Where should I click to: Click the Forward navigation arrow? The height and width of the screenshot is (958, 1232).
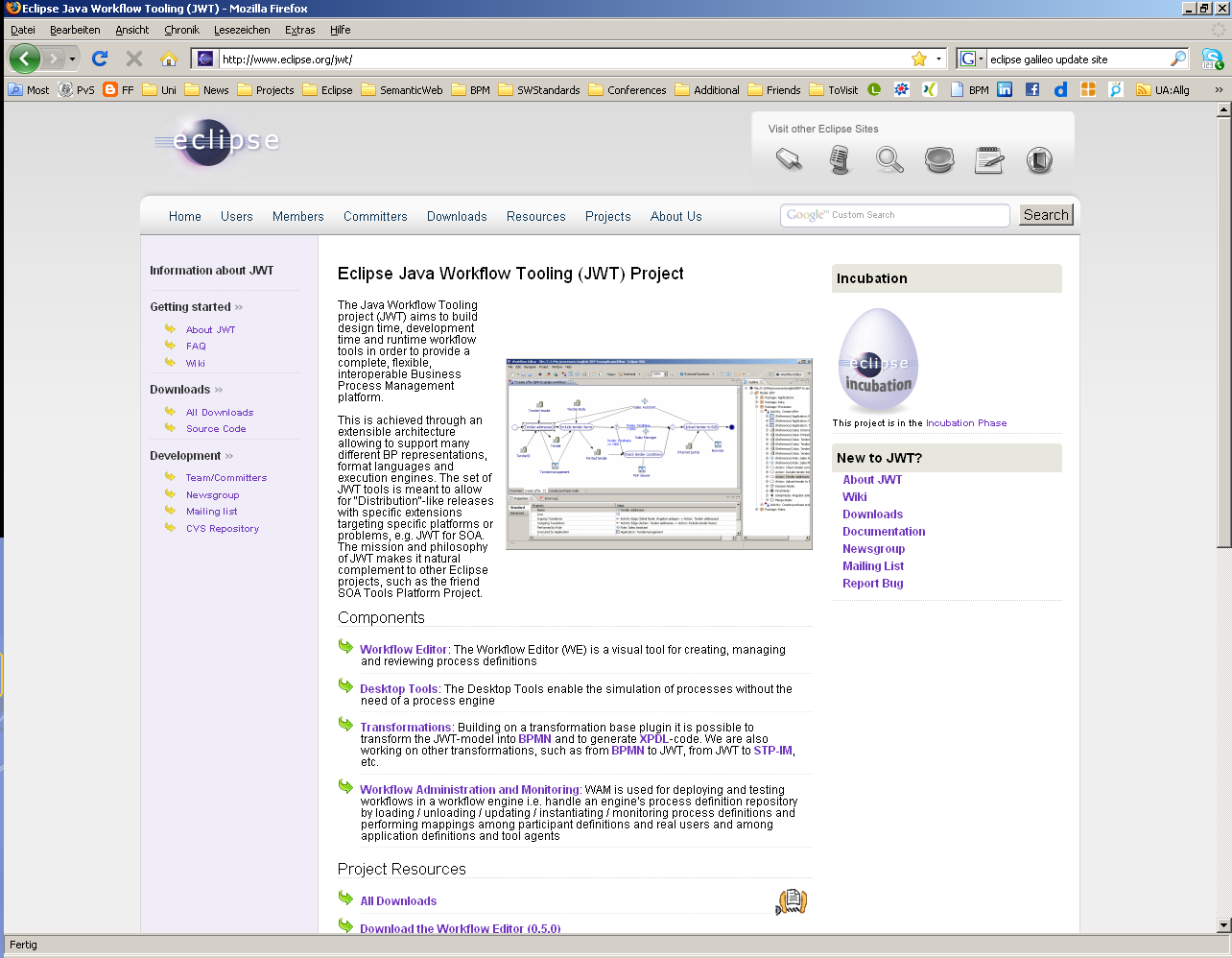(54, 59)
